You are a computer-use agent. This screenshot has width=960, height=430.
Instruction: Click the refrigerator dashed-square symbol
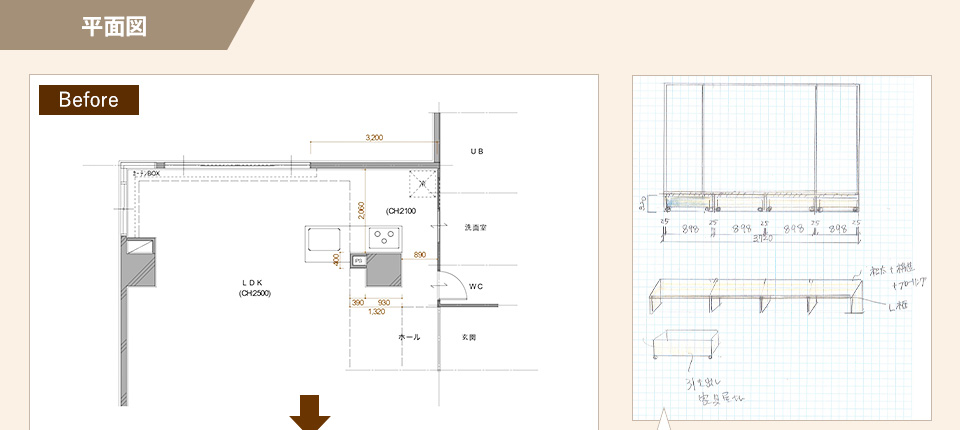422,183
